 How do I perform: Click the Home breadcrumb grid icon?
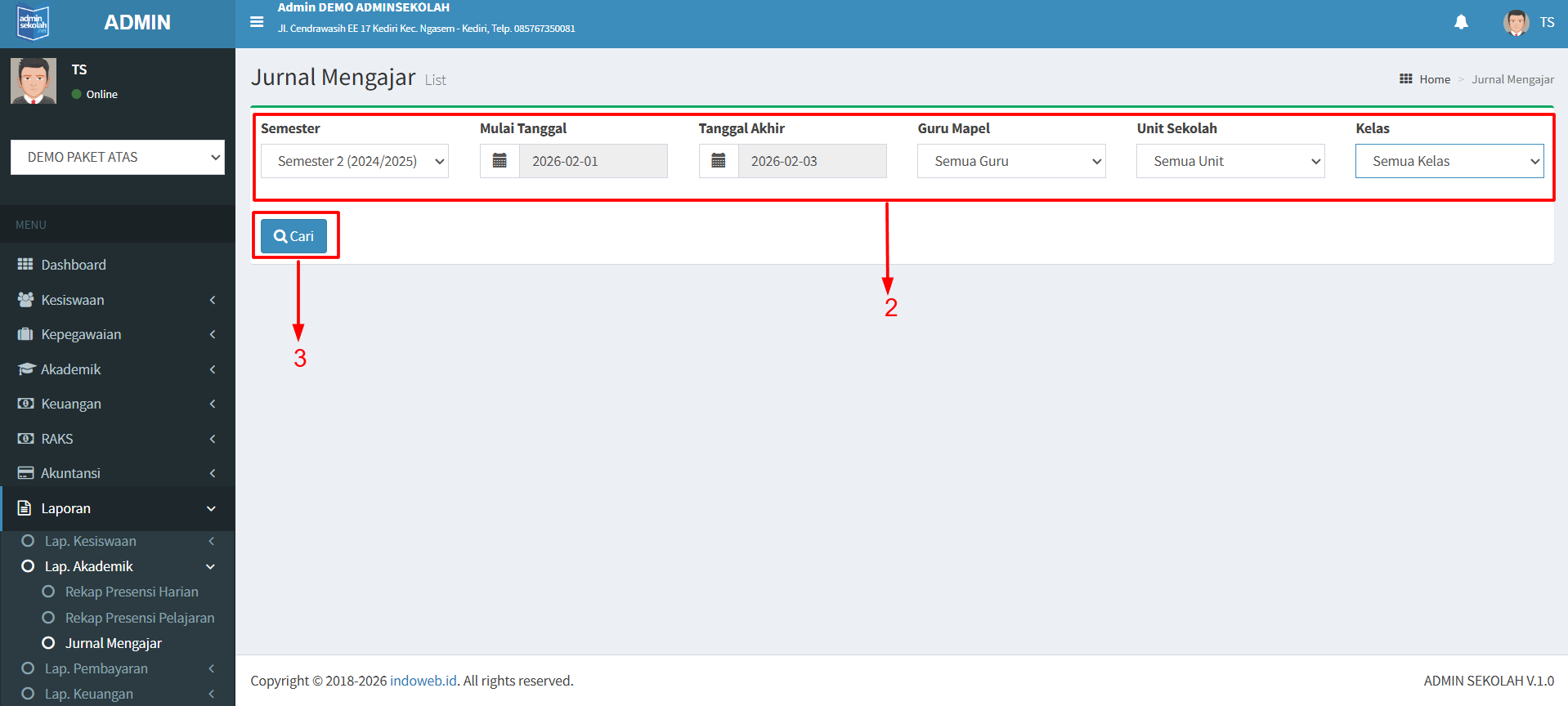click(1405, 79)
